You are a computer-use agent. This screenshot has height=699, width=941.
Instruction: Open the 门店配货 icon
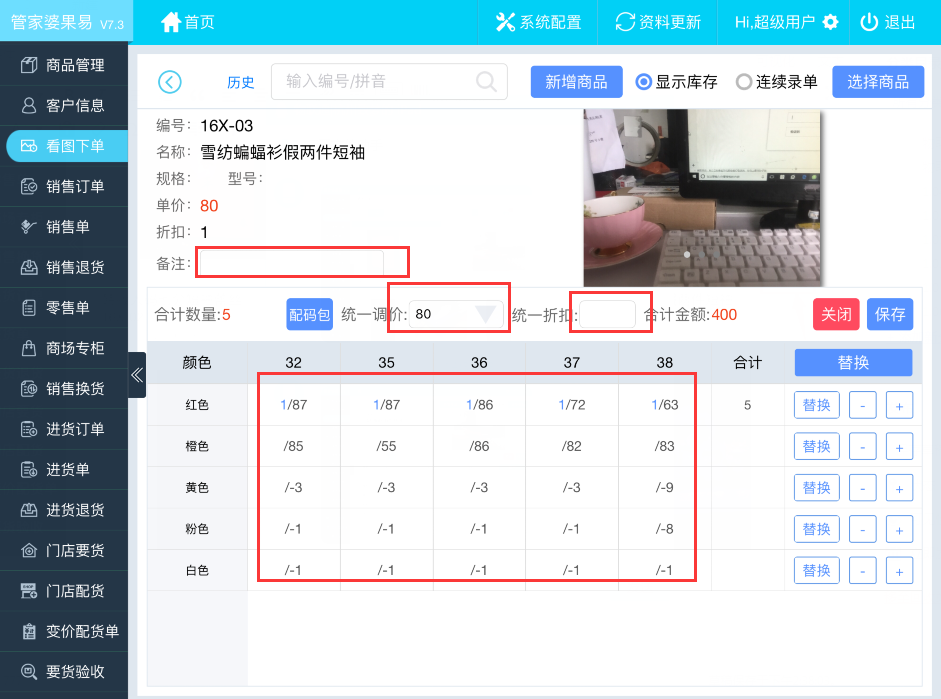pyautogui.click(x=29, y=591)
